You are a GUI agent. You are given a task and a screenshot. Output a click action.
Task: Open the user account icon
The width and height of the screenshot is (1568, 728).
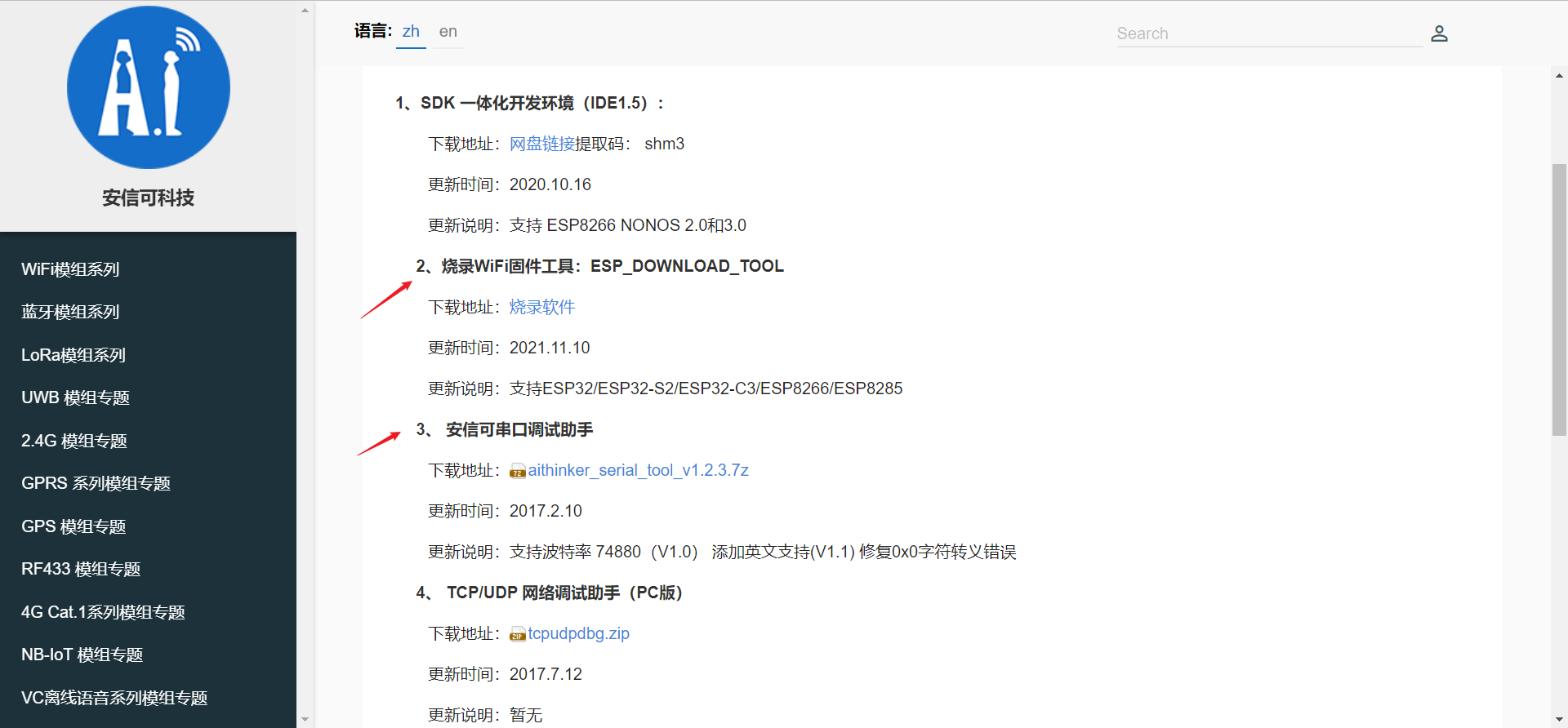coord(1439,33)
